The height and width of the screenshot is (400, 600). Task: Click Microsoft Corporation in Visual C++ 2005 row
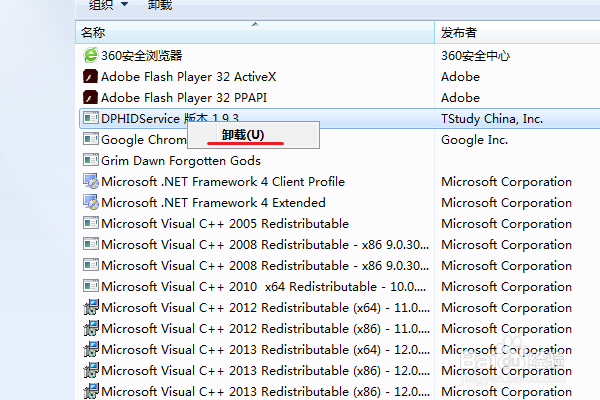506,224
